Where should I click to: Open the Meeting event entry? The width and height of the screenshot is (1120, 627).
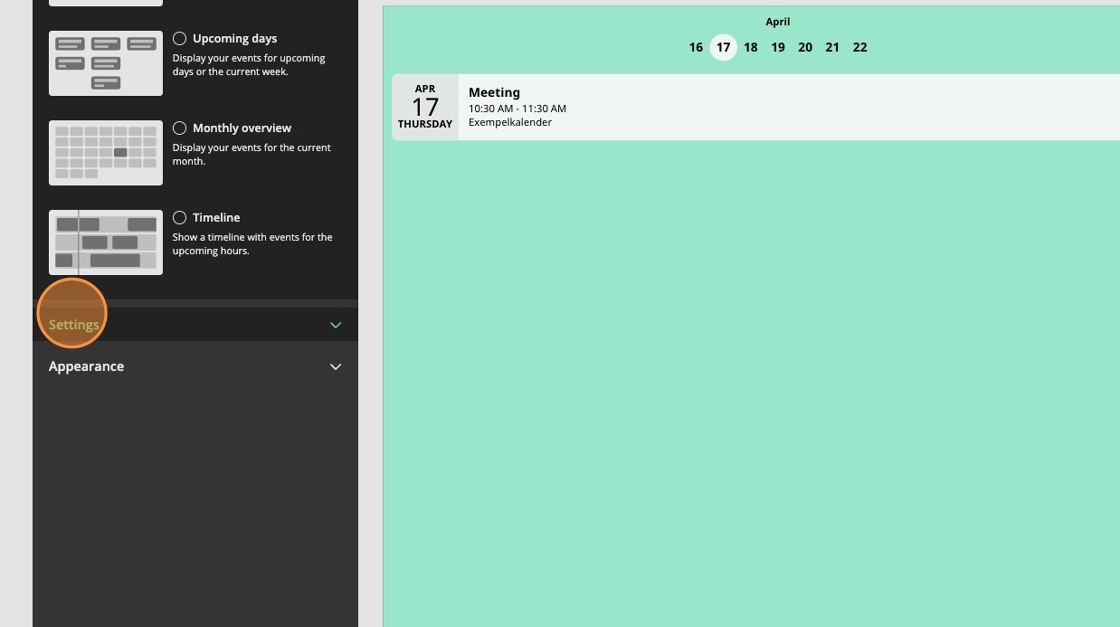pos(494,93)
